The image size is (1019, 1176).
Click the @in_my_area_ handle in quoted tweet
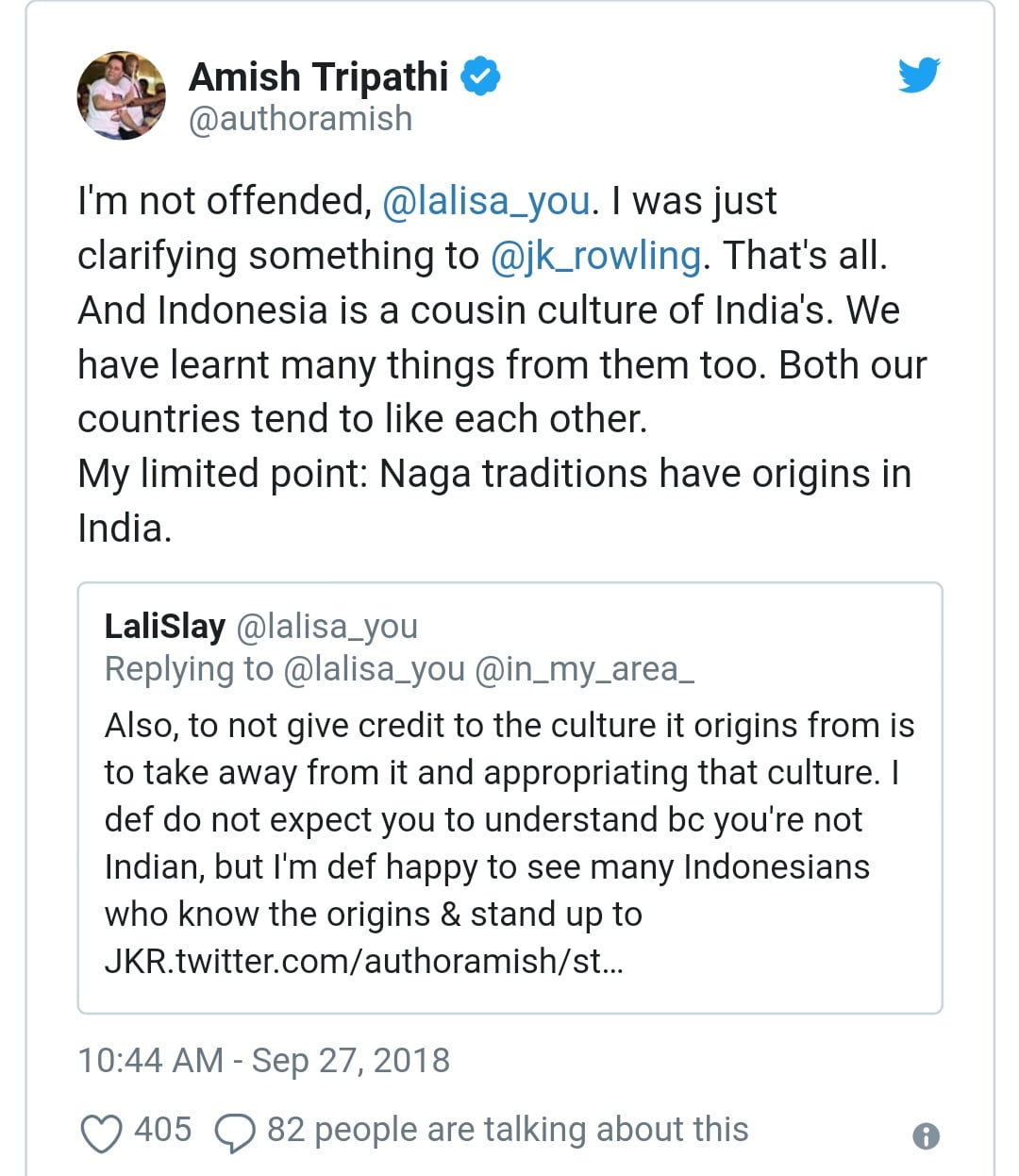tap(584, 669)
